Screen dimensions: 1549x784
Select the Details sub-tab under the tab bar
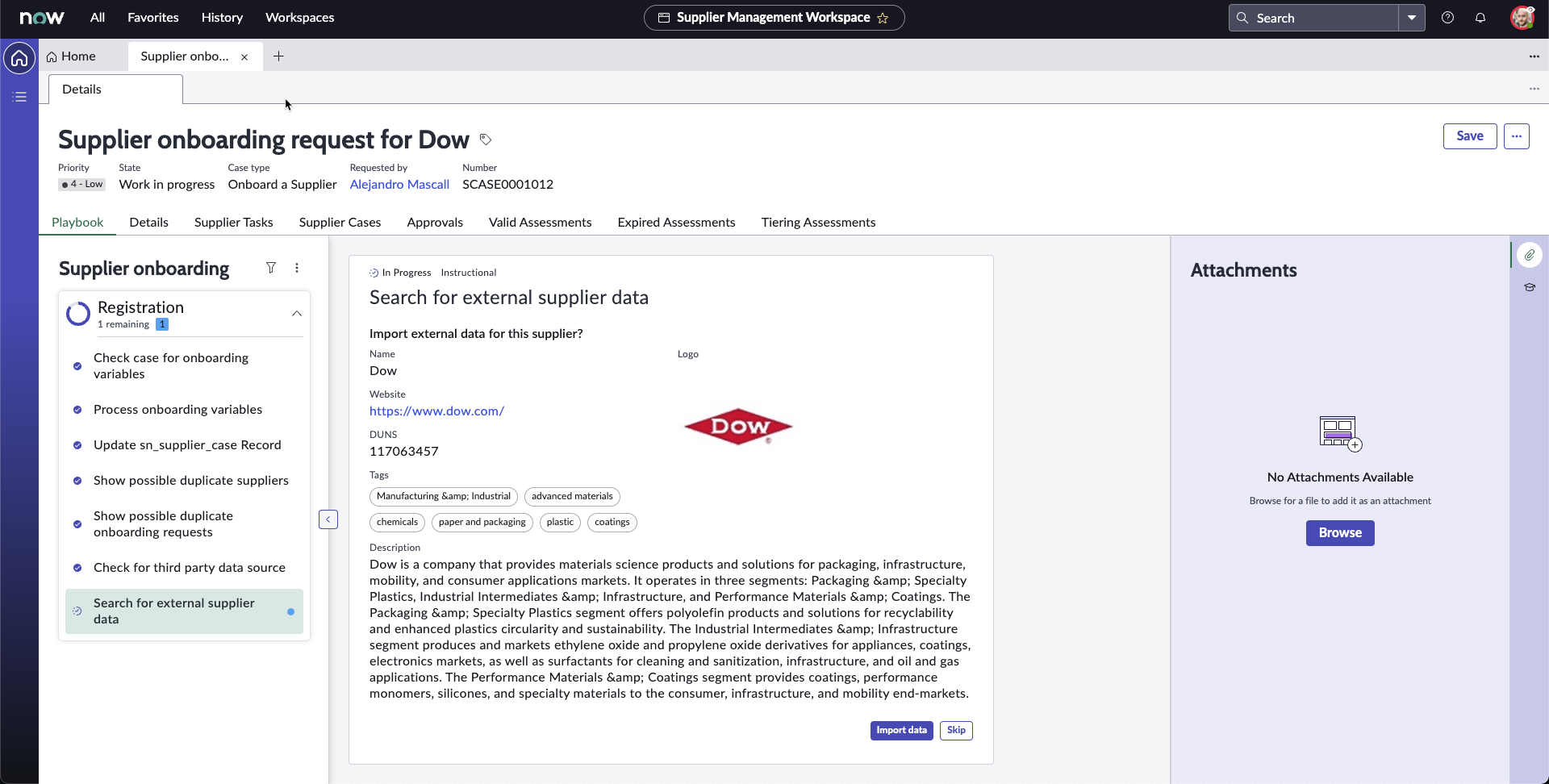pyautogui.click(x=115, y=90)
